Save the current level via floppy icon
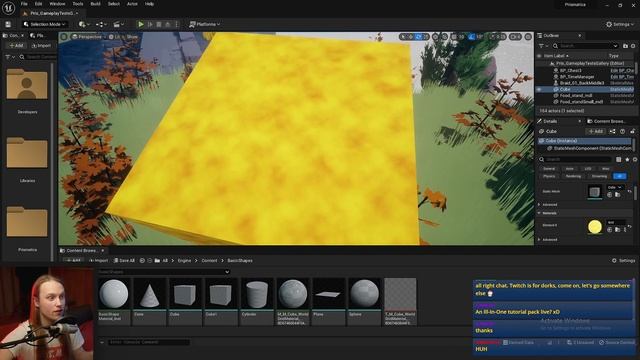 pos(8,24)
